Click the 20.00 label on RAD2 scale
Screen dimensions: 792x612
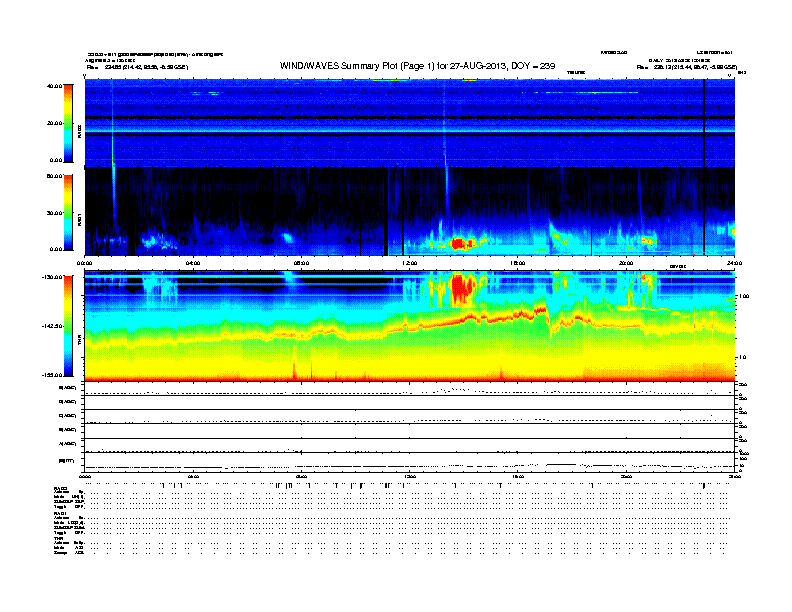coord(54,123)
